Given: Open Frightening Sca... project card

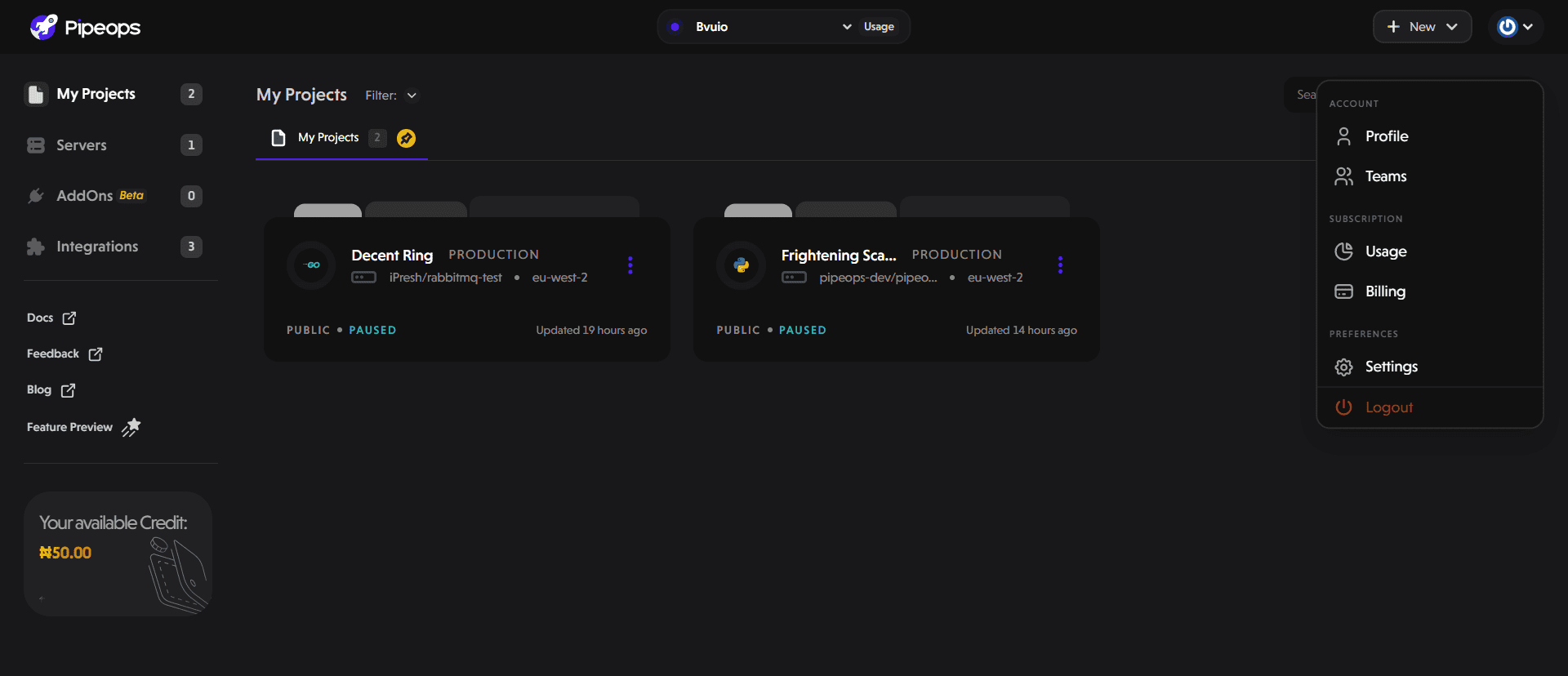Looking at the screenshot, I should click(896, 289).
